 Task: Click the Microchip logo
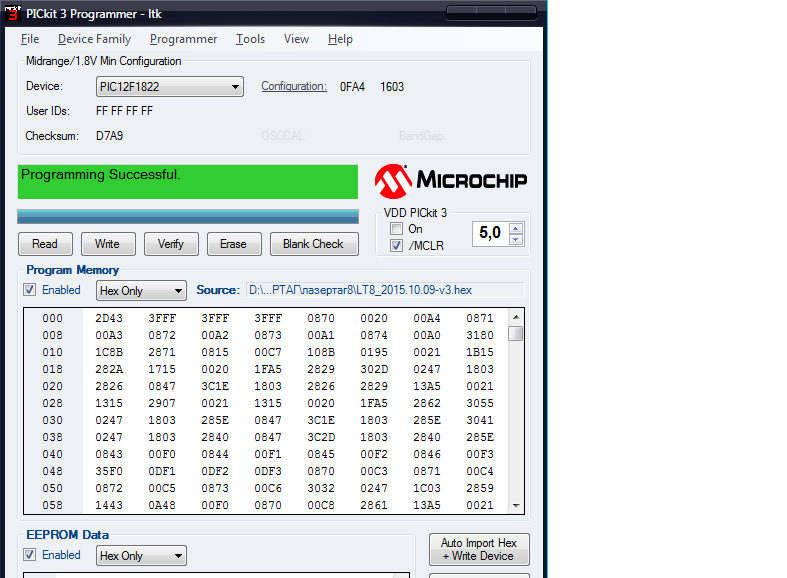451,181
